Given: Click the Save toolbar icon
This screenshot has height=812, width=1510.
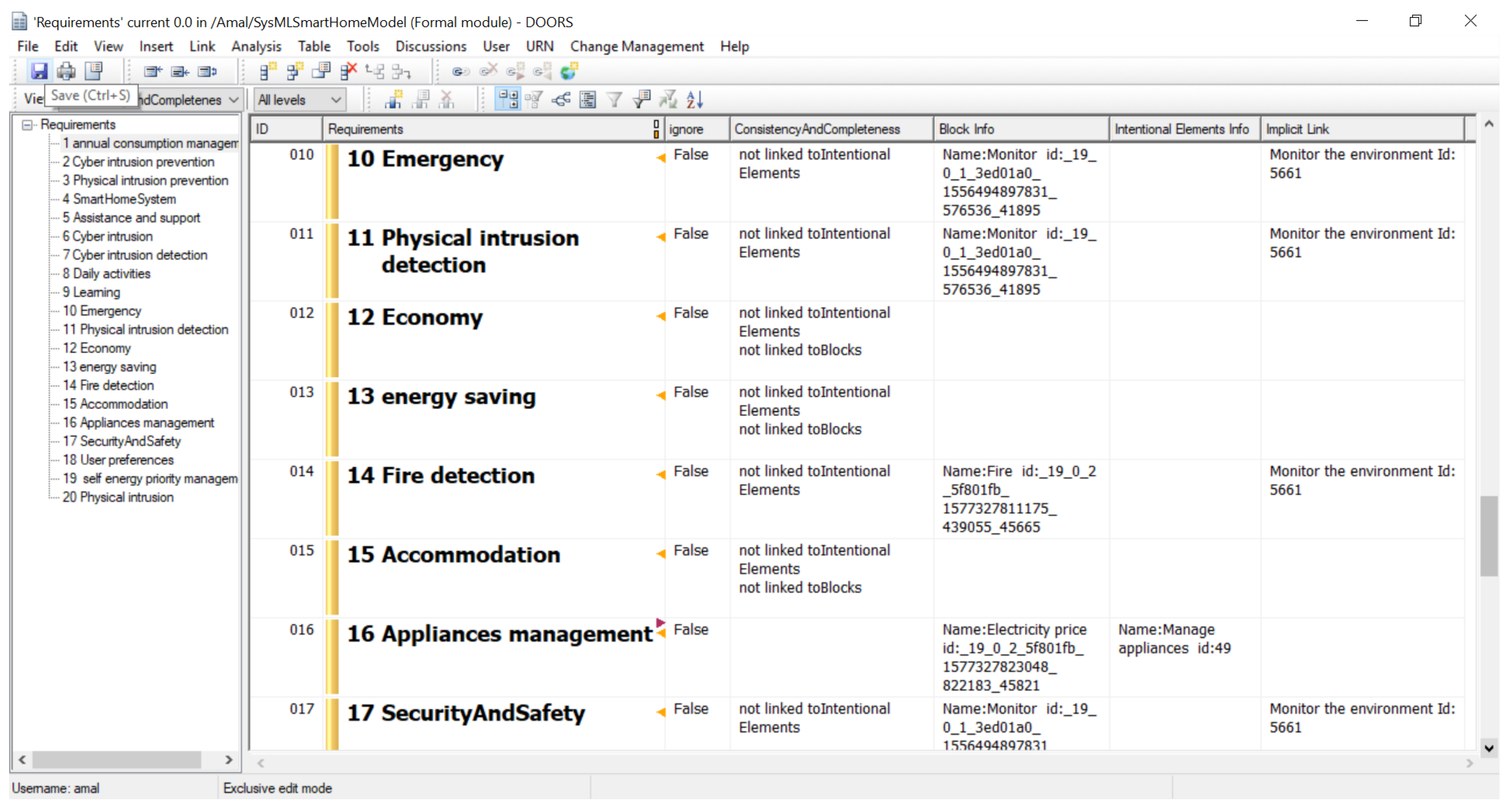Looking at the screenshot, I should pyautogui.click(x=39, y=71).
